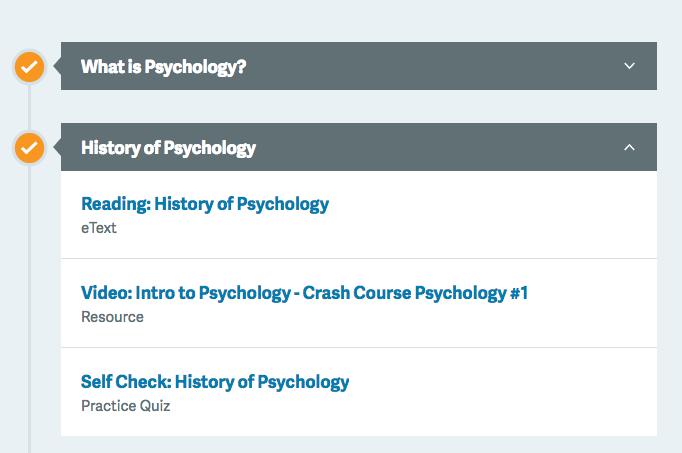Select the History of Psychology header title
682x453 pixels.
click(168, 148)
